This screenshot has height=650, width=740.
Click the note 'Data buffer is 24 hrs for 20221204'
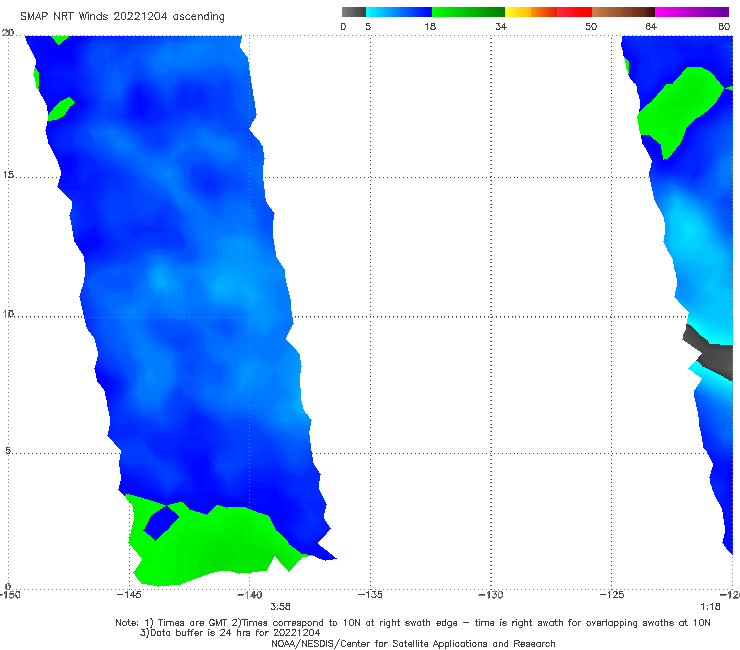[x=235, y=633]
